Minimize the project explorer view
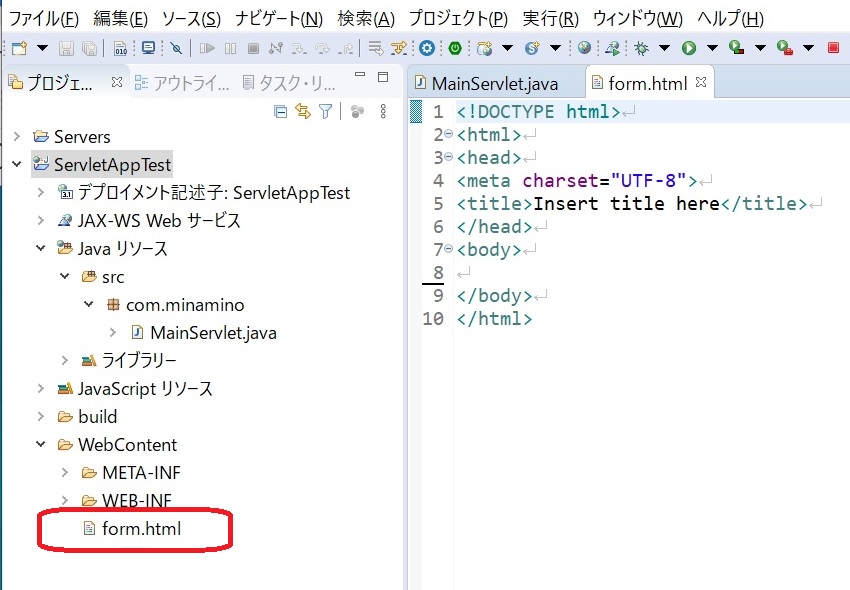The width and height of the screenshot is (850, 590). point(360,75)
